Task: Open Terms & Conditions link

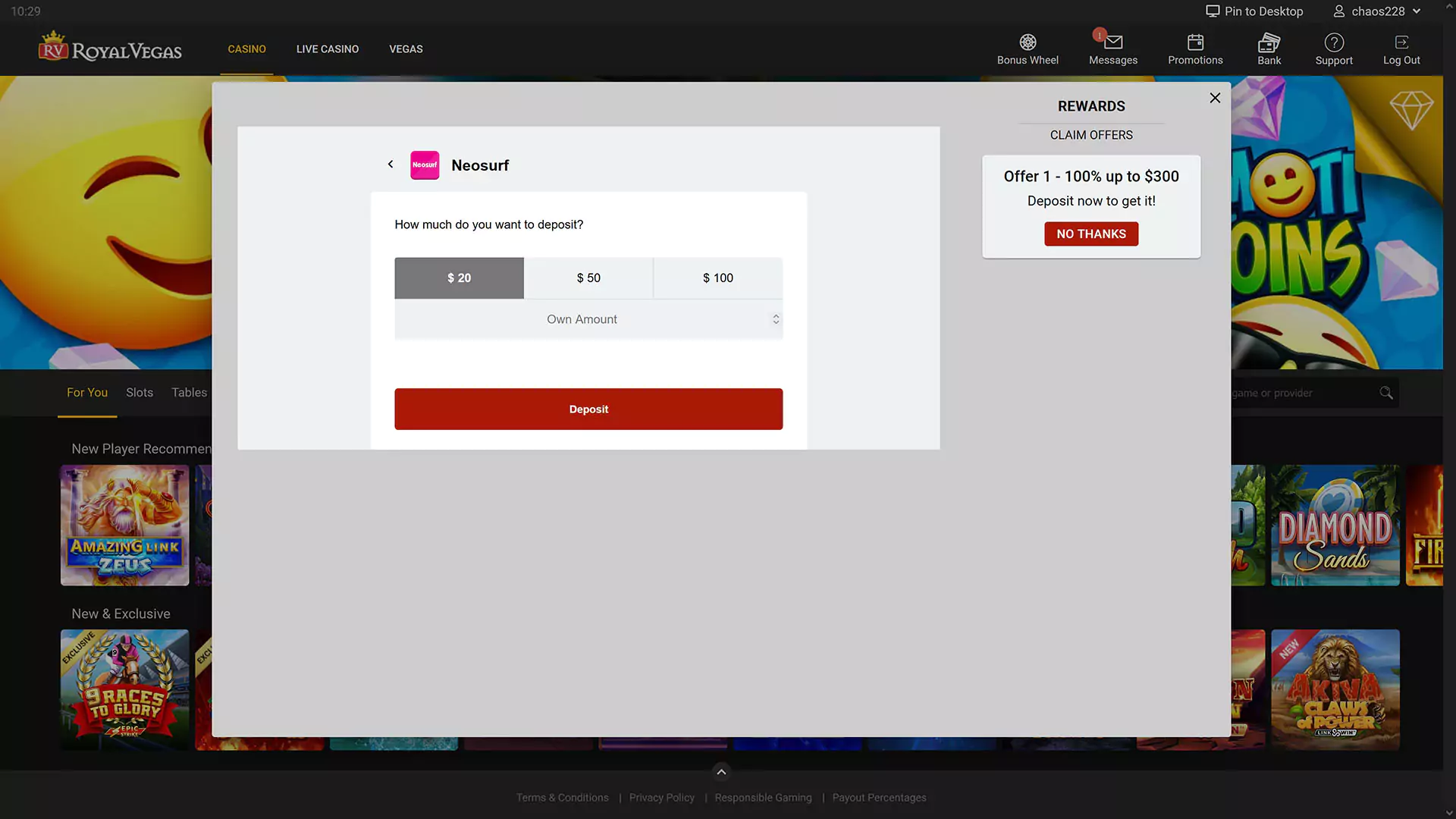Action: tap(563, 798)
